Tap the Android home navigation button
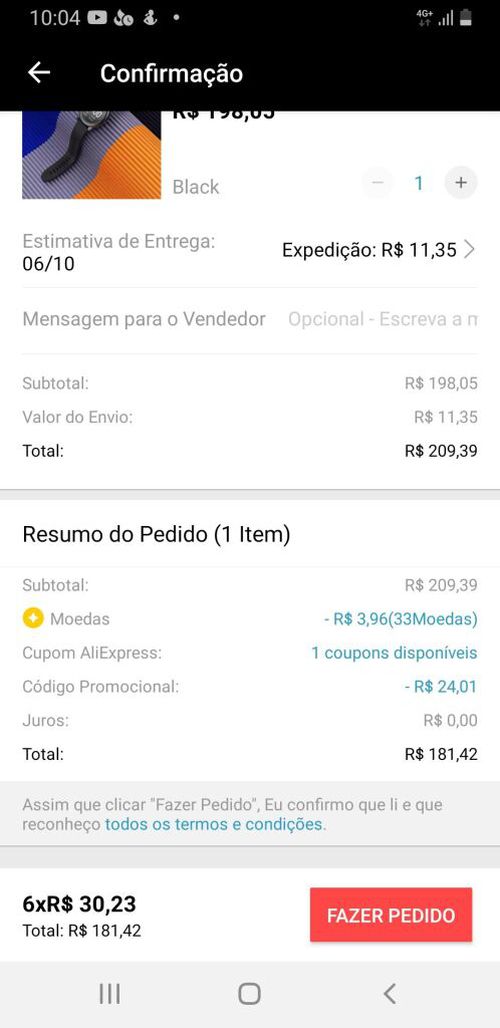This screenshot has height=1028, width=500. tap(249, 994)
